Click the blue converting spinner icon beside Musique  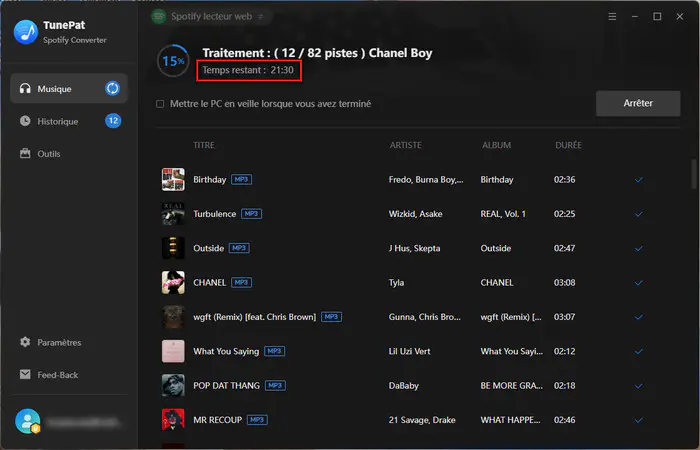tap(112, 88)
